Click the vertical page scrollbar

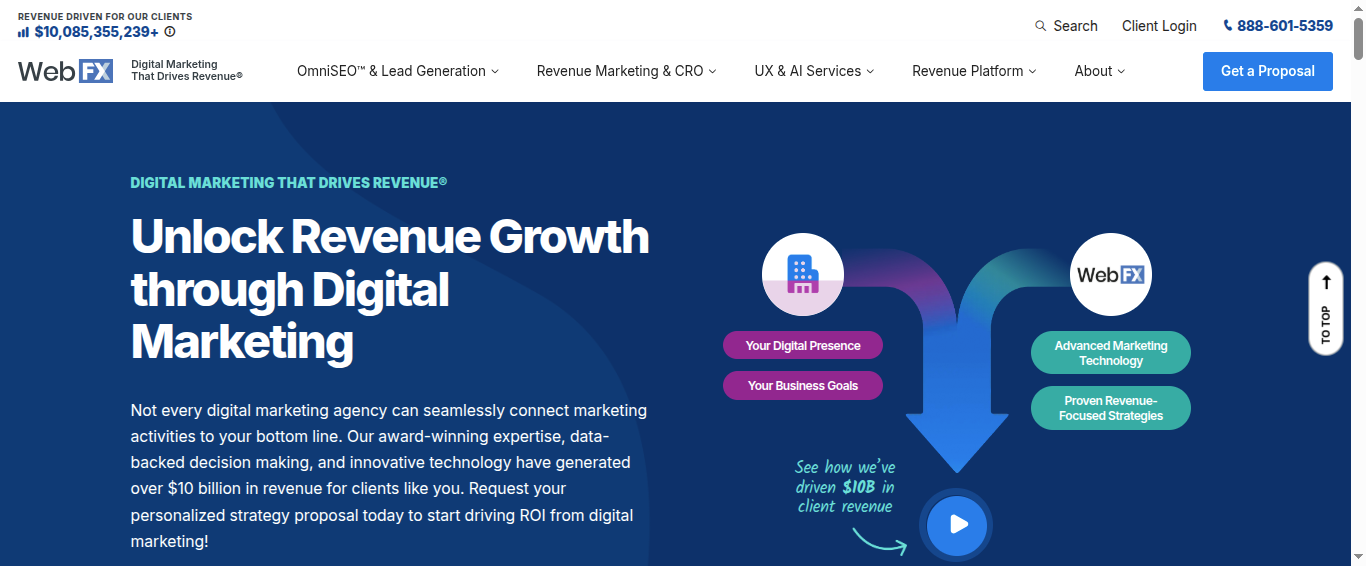coord(1358,300)
